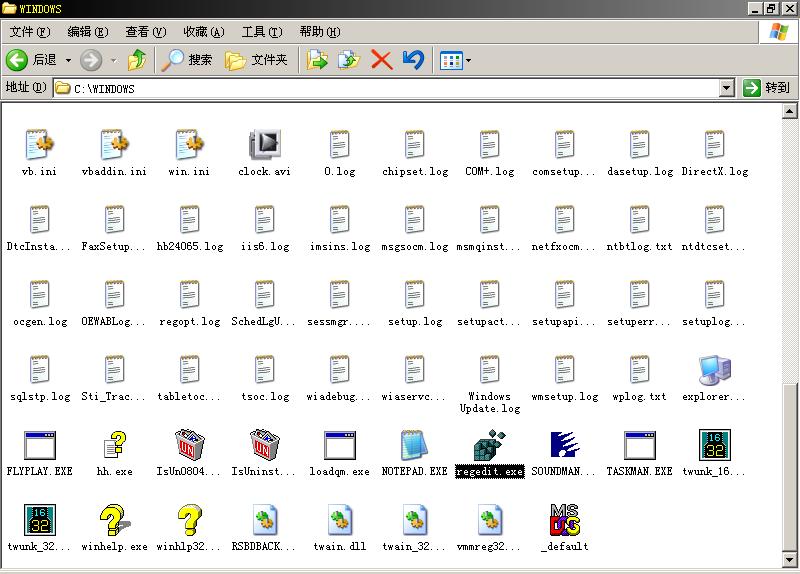Open the 文件 (File) menu
800x574 pixels.
point(29,32)
